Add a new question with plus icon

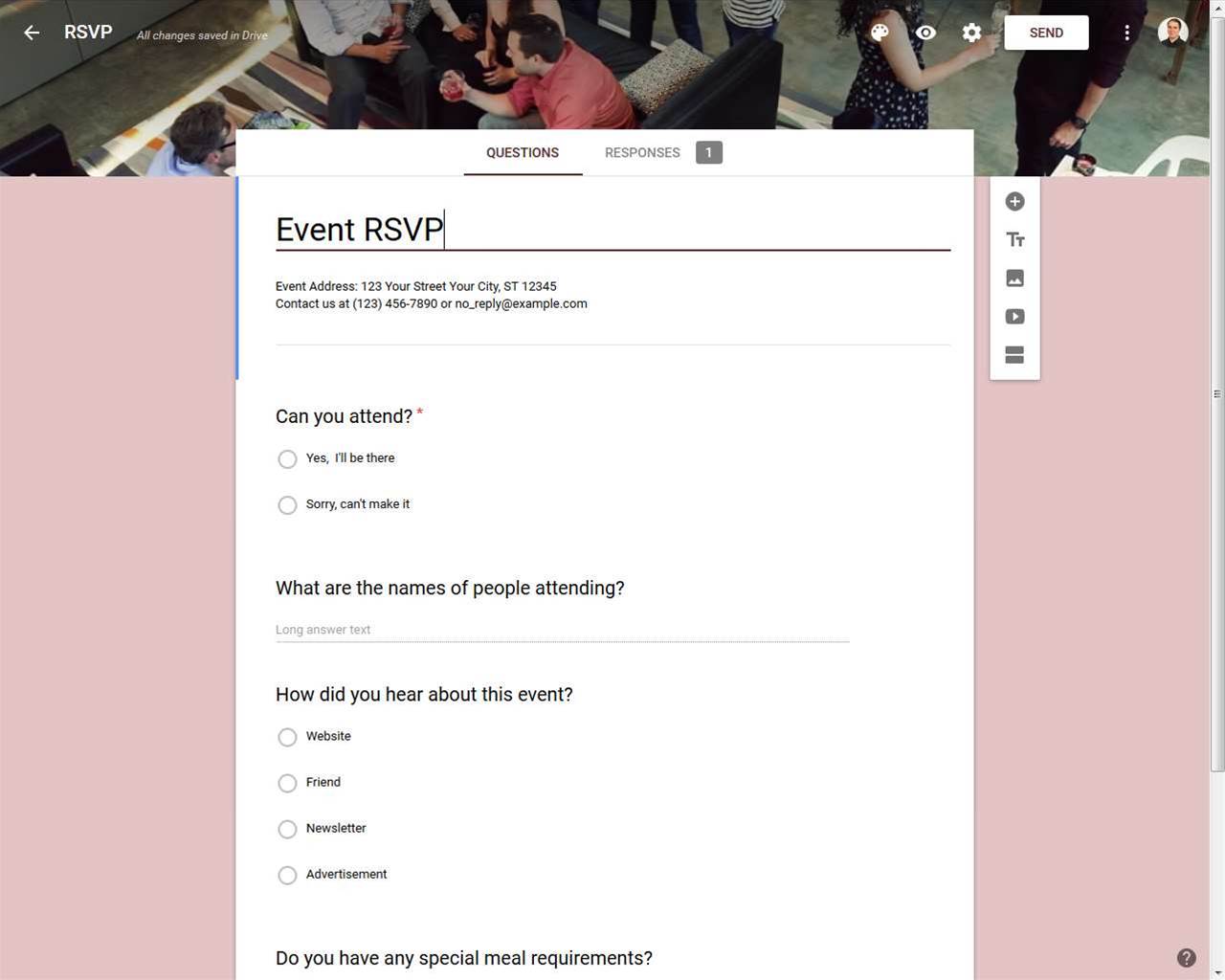pyautogui.click(x=1014, y=201)
